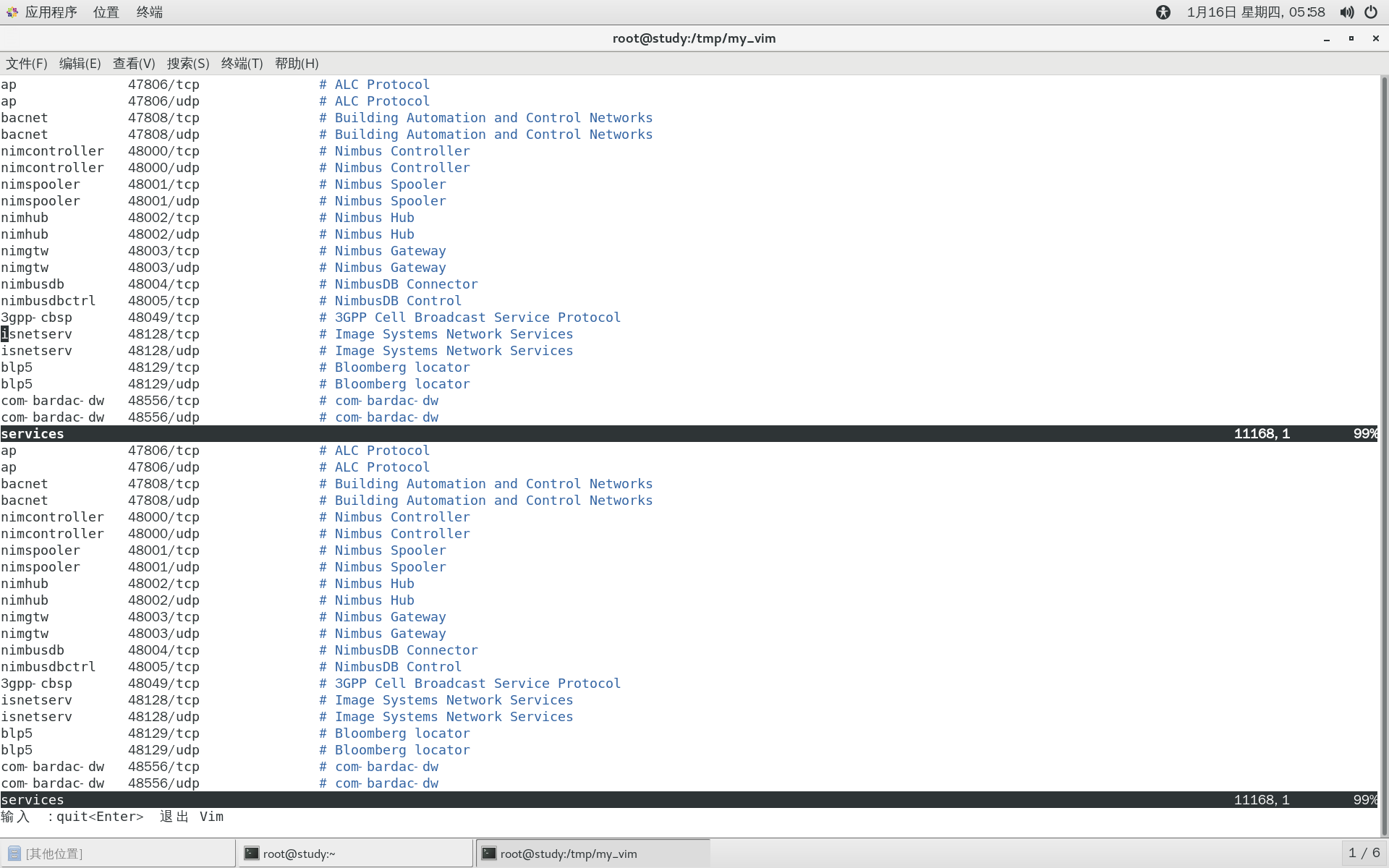Screen dimensions: 1389x868
Task: Click '11168, 1' position in upper status line
Action: 1262,434
